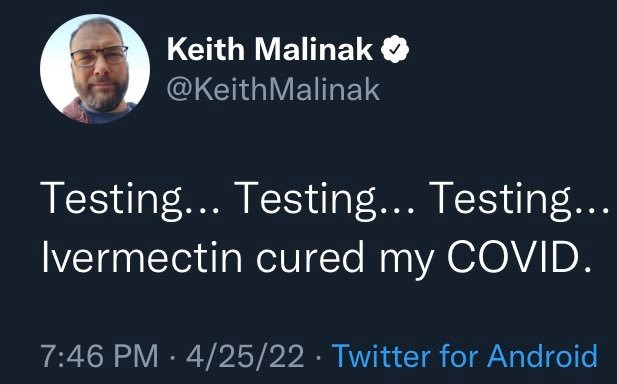
Task: Click the word my in the tweet
Action: [407, 261]
